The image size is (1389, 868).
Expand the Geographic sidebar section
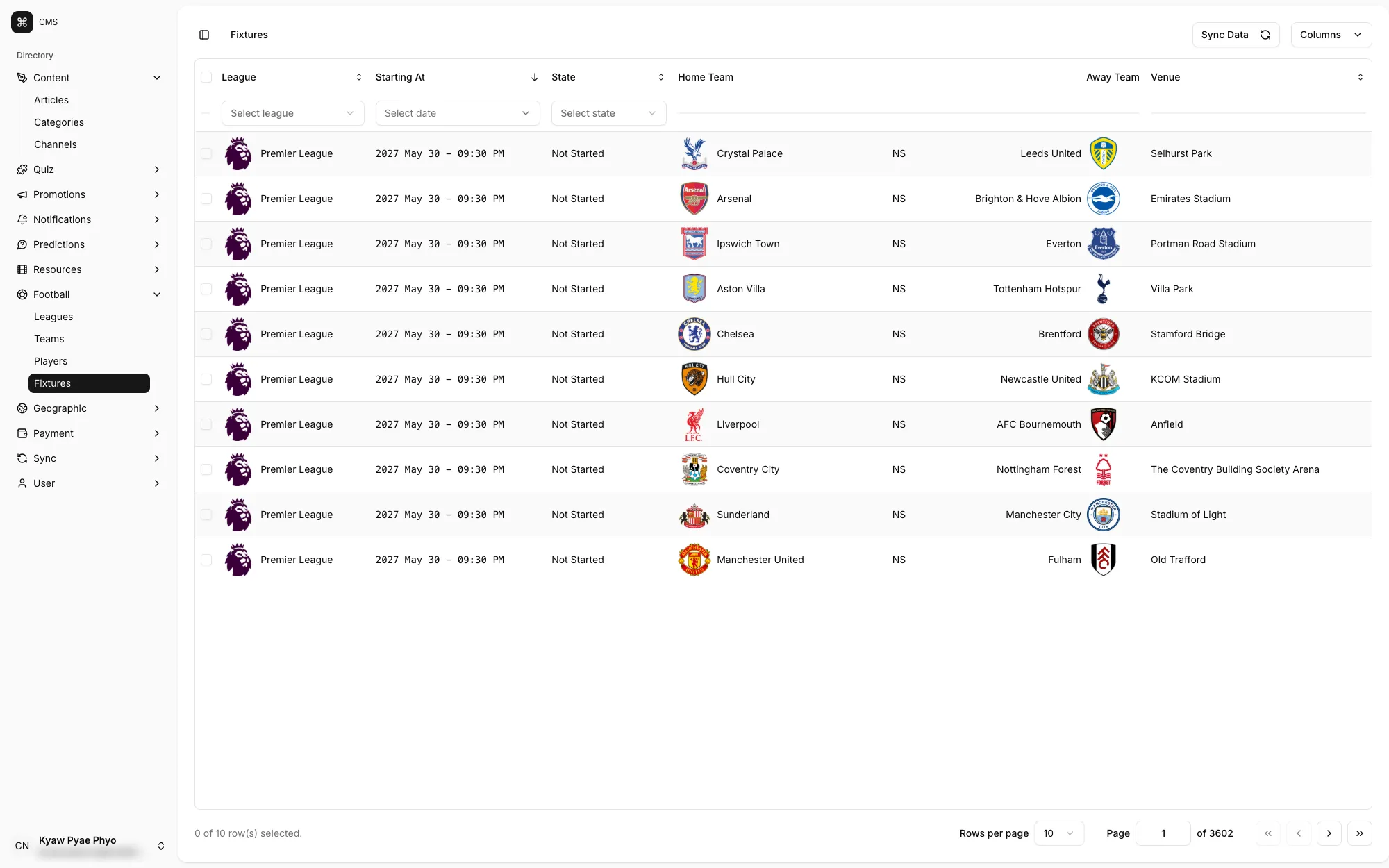pos(89,408)
